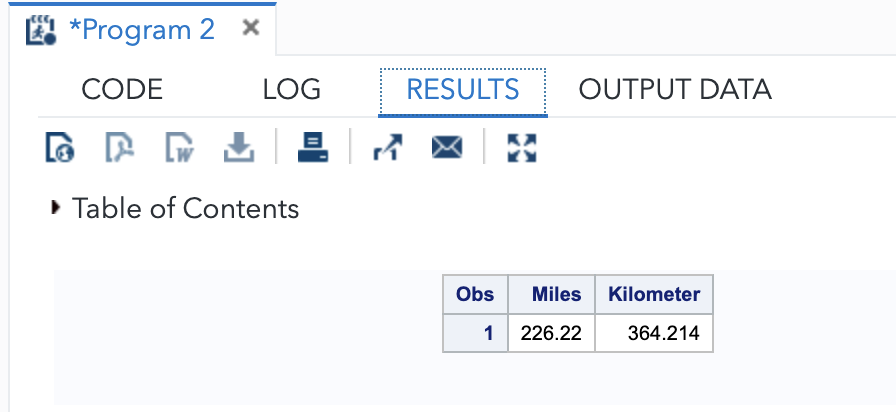Screen dimensions: 896x412
Task: Switch to the CODE tab
Action: 122,90
